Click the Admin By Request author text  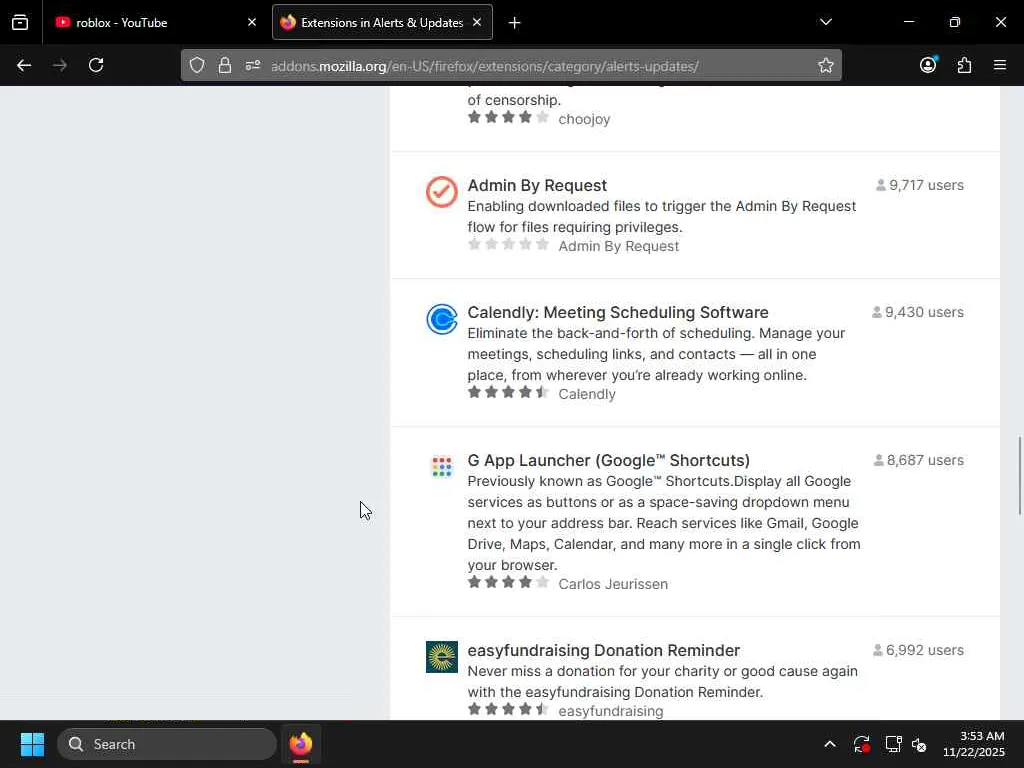tap(618, 246)
